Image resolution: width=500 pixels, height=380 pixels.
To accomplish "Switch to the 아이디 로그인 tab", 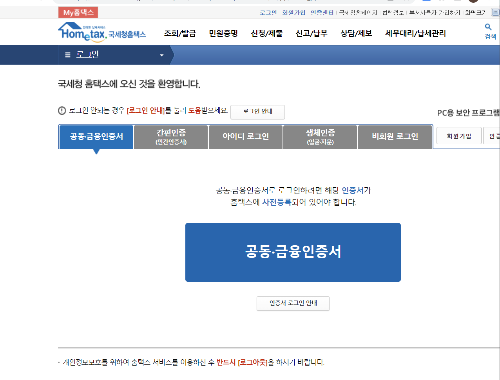I will click(x=246, y=137).
